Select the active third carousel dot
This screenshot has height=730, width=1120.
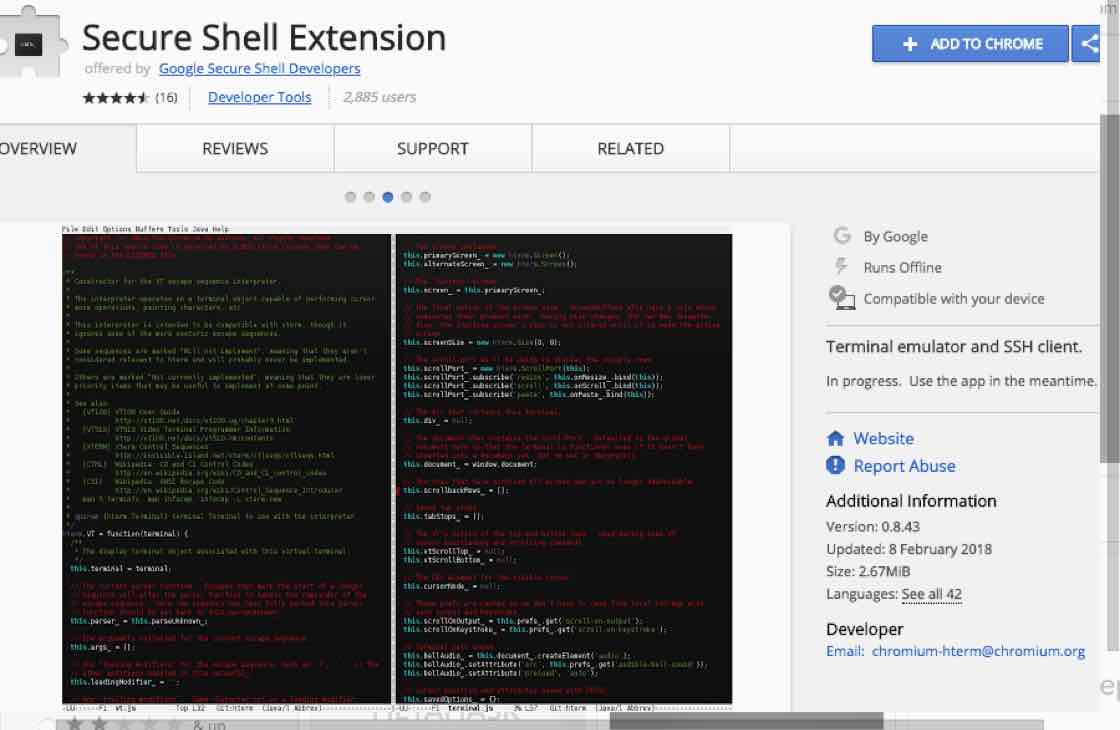388,197
